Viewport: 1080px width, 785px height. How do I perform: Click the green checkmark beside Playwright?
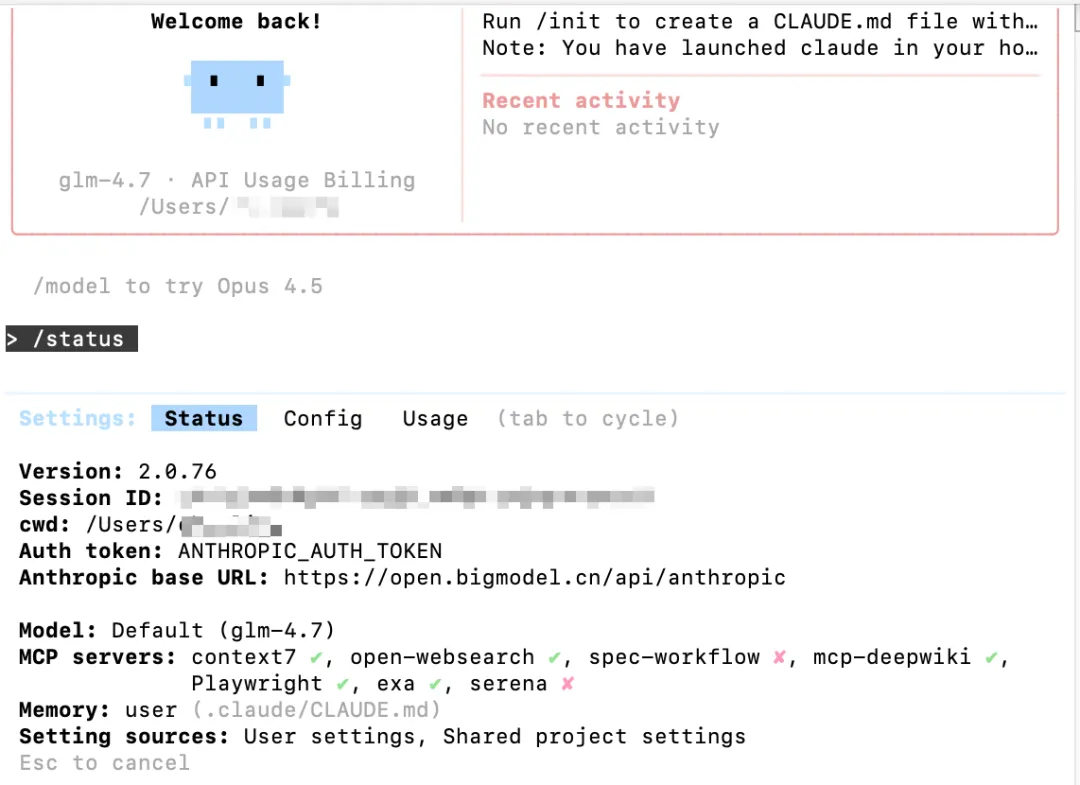[x=342, y=684]
